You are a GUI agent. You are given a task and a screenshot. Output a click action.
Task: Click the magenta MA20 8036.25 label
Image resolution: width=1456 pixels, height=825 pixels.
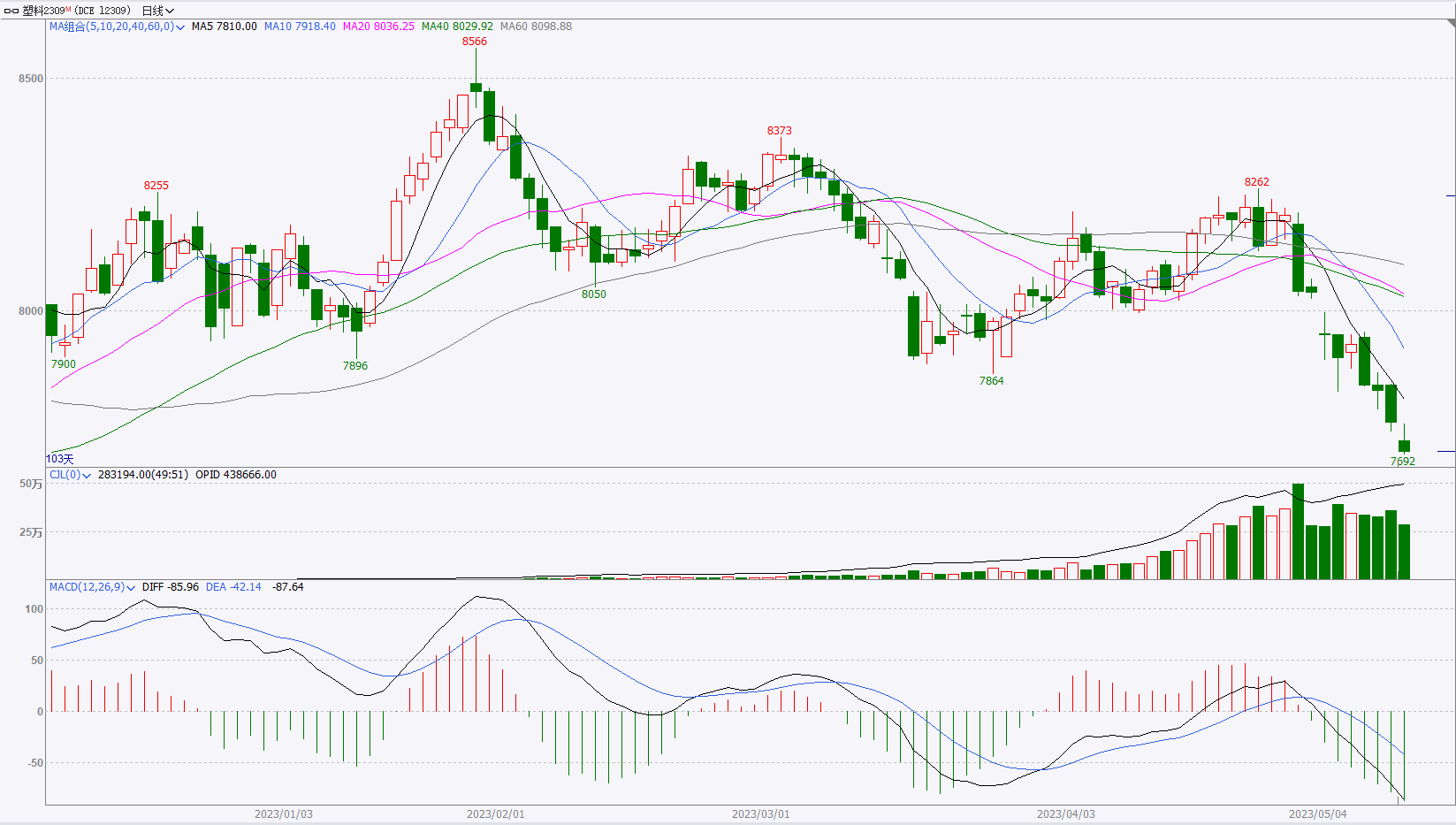[x=378, y=27]
